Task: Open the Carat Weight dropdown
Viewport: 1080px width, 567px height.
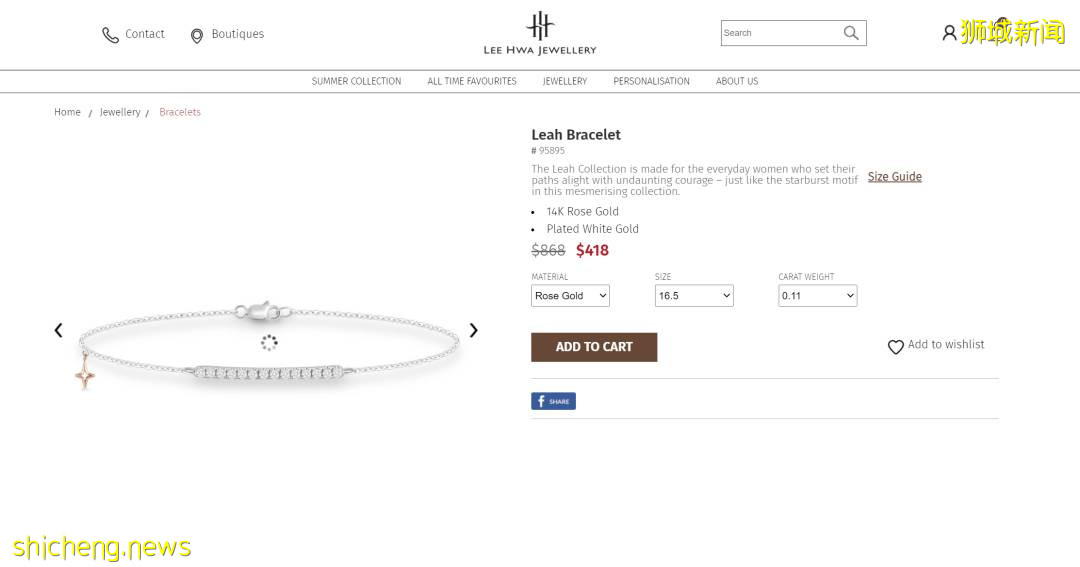Action: [817, 296]
